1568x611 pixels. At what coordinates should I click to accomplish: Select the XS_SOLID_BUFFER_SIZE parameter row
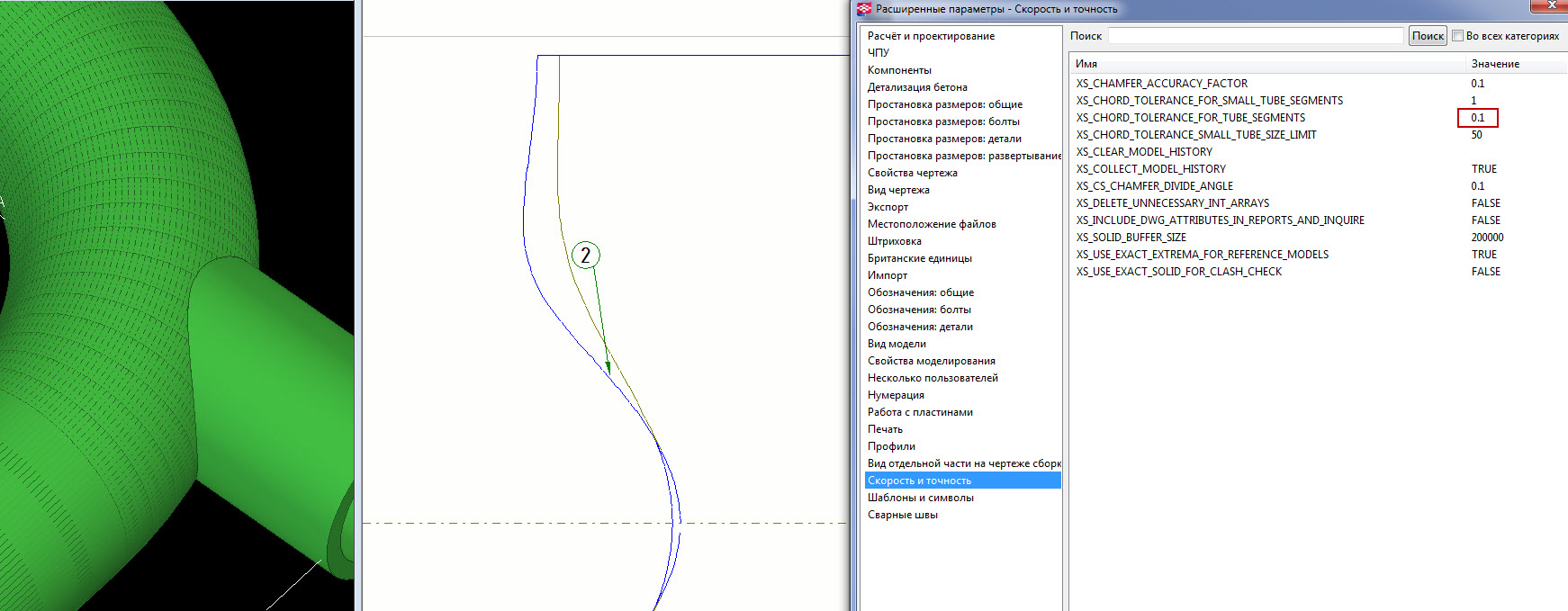tap(1131, 238)
